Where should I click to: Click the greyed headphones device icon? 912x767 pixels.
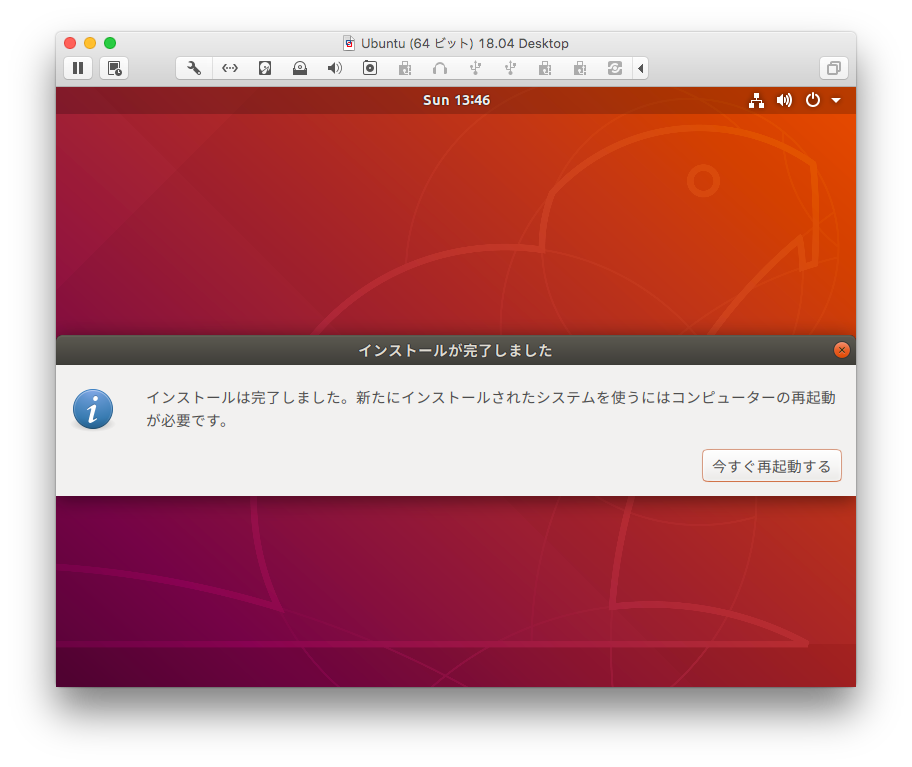[x=440, y=68]
